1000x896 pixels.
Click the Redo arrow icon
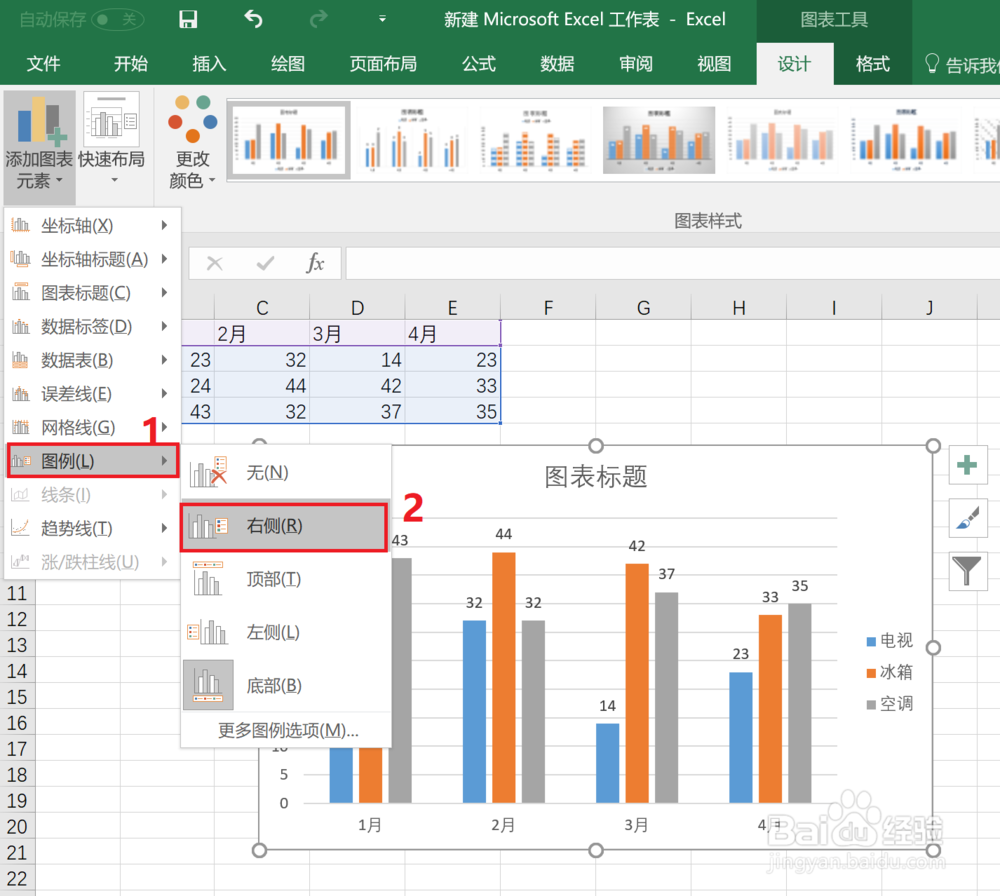[318, 19]
